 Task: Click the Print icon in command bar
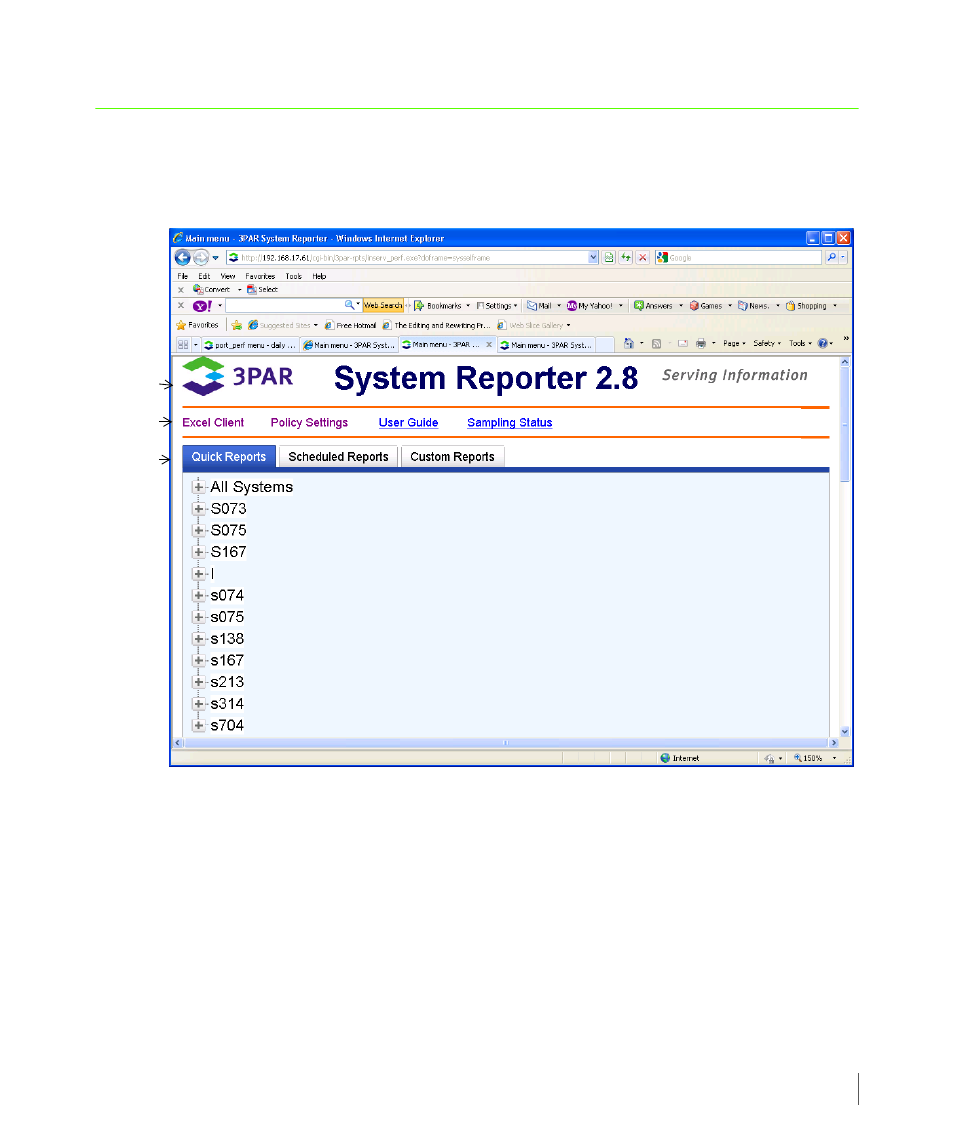701,343
